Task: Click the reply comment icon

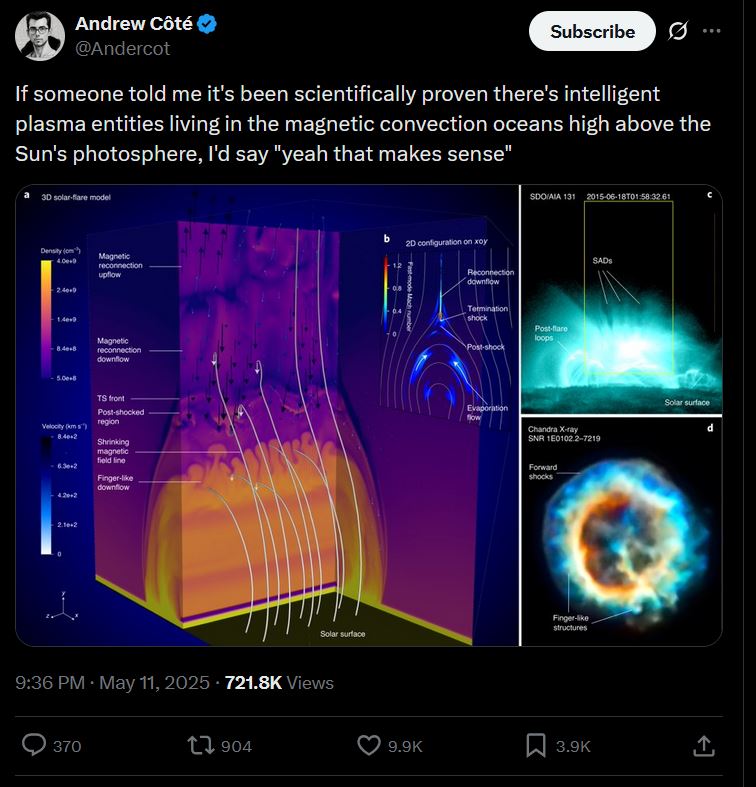Action: [35, 745]
